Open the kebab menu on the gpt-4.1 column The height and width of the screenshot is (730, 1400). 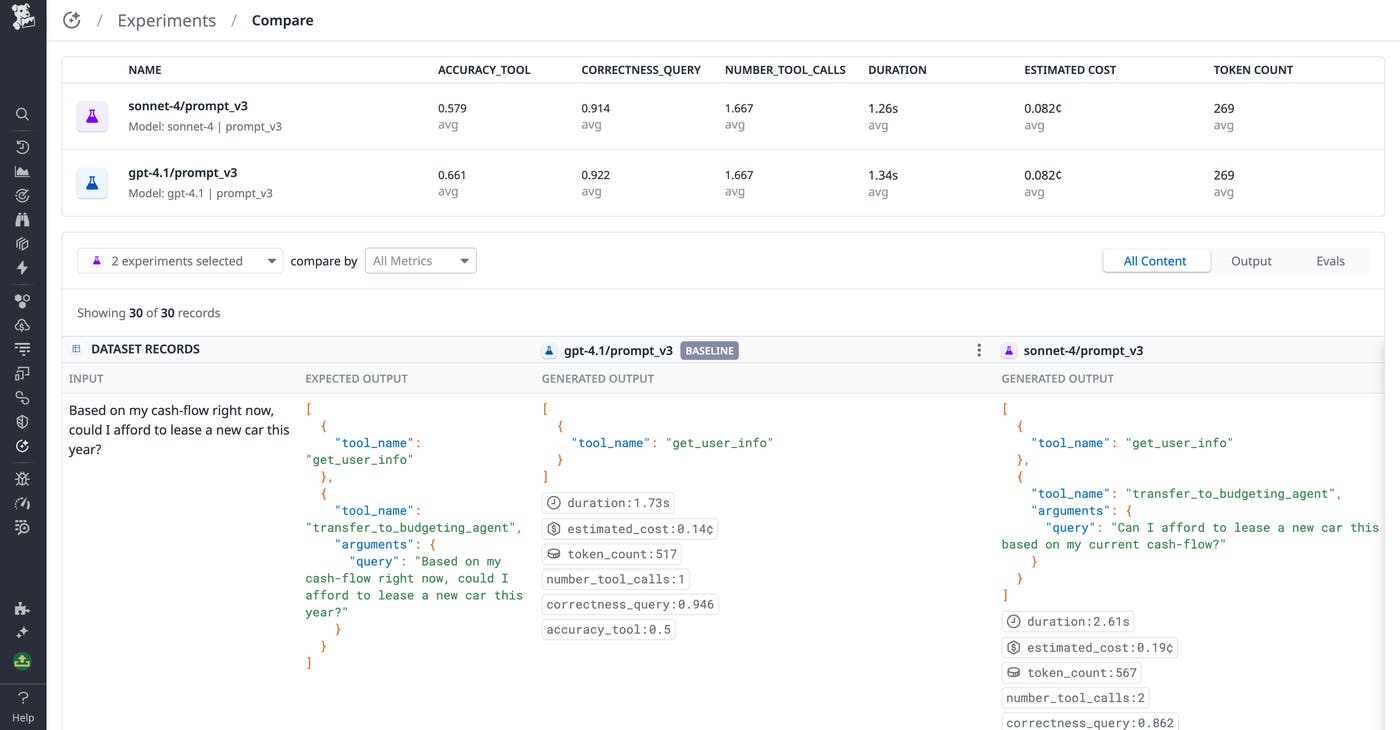point(979,351)
